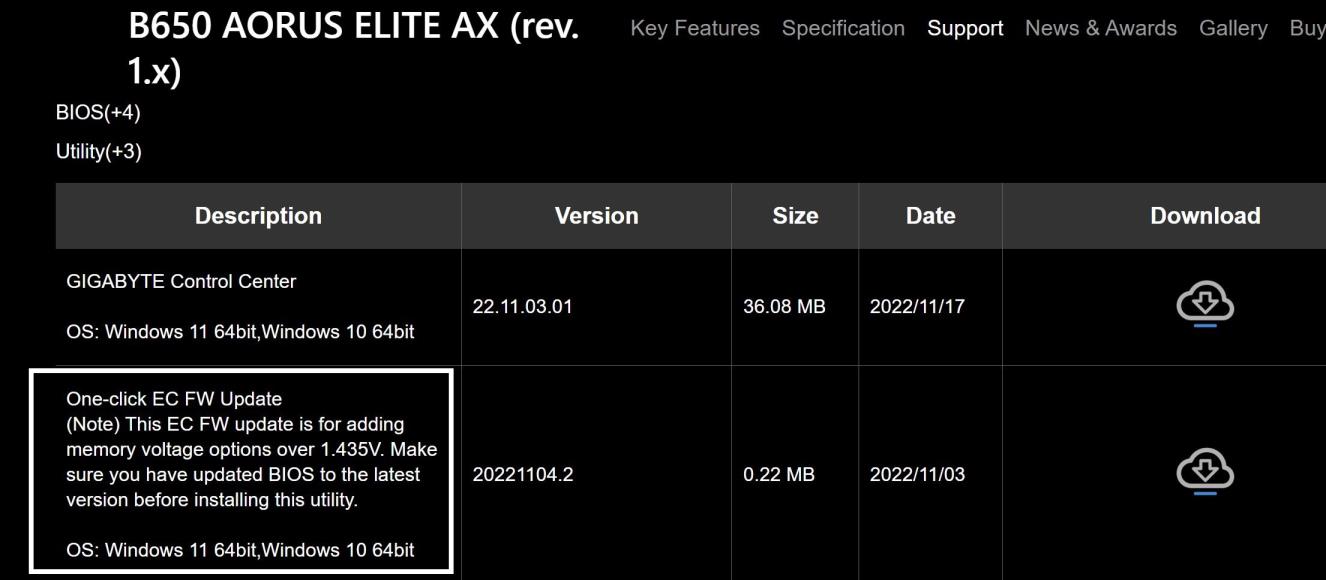Open the Key Features tab
The height and width of the screenshot is (580, 1326).
[x=695, y=29]
